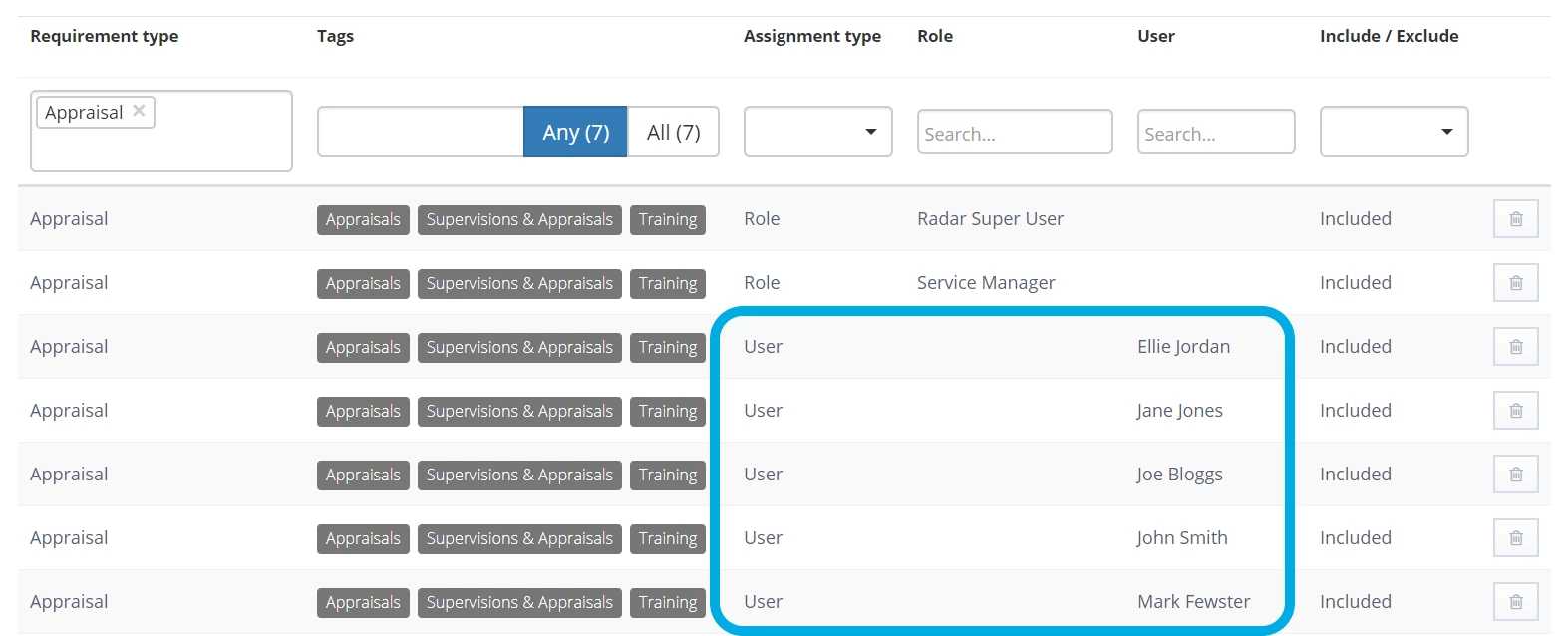Delete the Service Manager row
1568x636 pixels.
point(1515,283)
